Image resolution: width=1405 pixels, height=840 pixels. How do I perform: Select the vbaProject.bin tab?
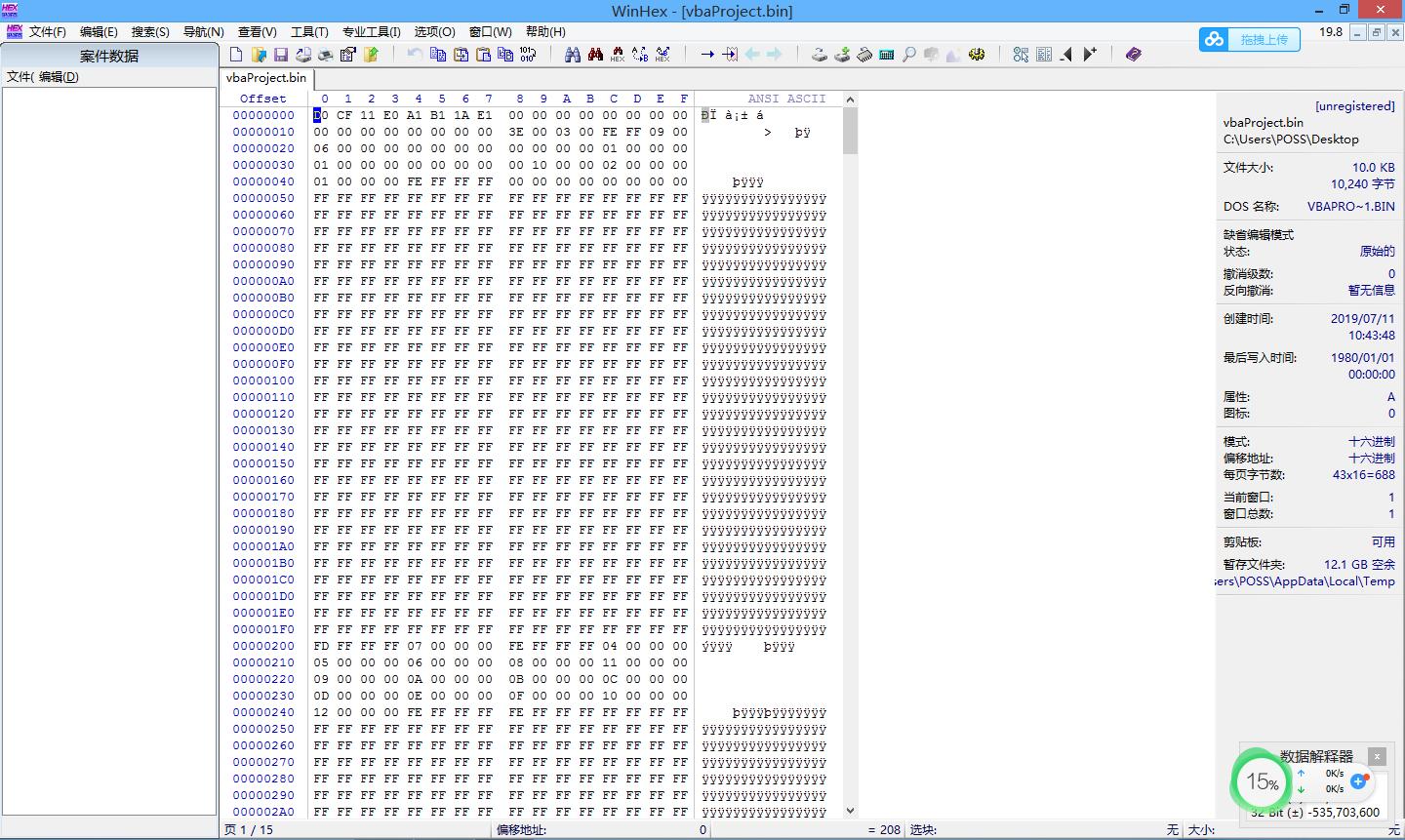(266, 78)
